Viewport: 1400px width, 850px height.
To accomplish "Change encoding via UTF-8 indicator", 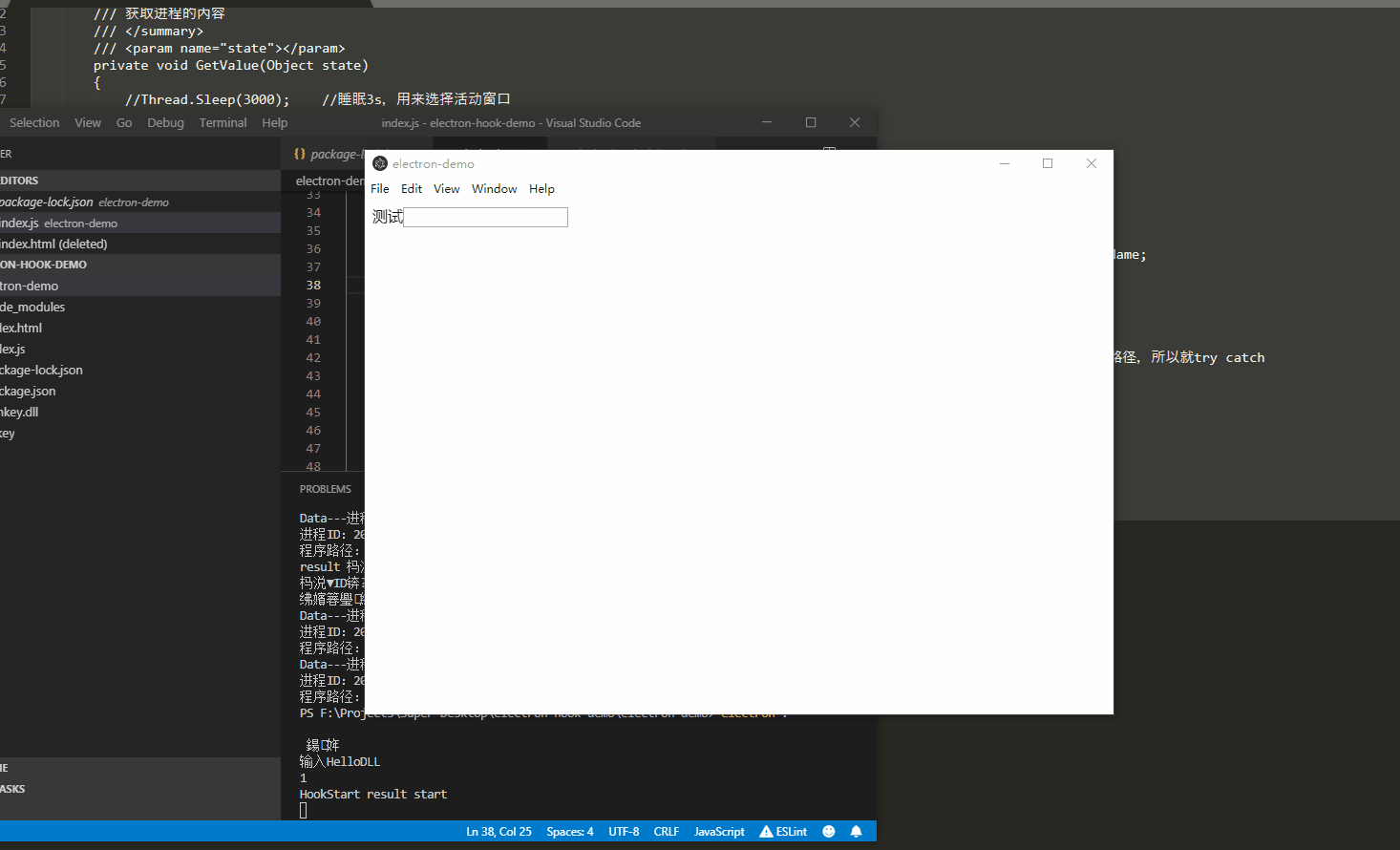I will pos(623,831).
